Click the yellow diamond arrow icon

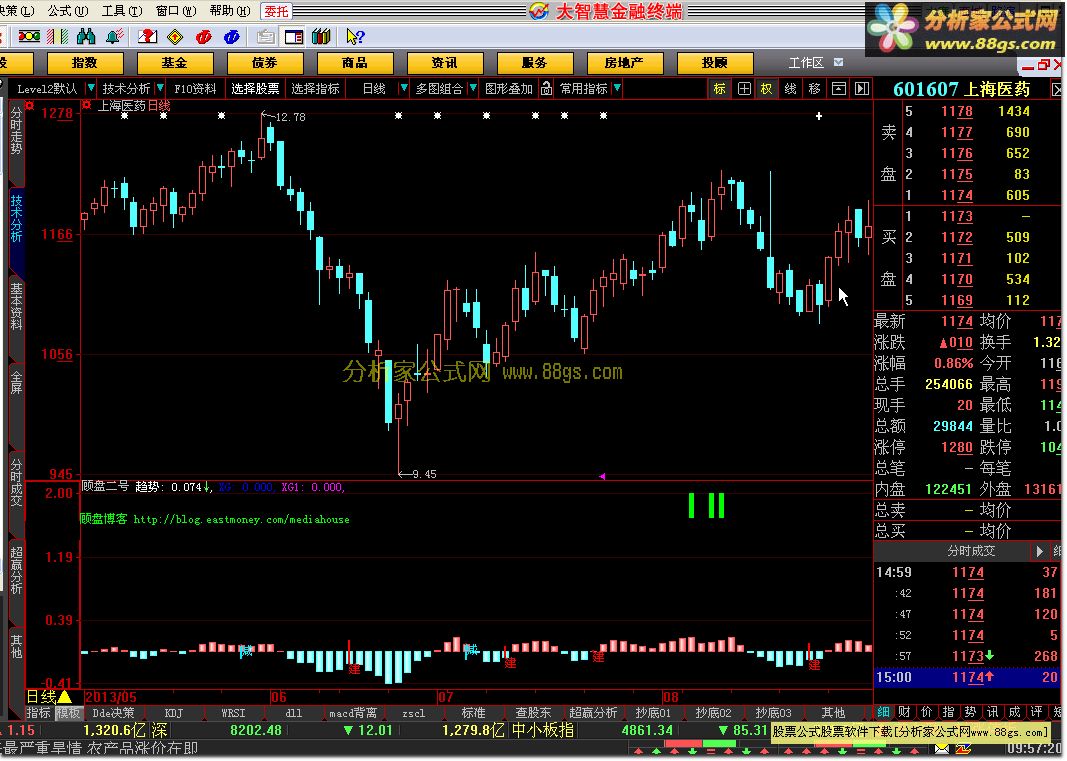[175, 37]
